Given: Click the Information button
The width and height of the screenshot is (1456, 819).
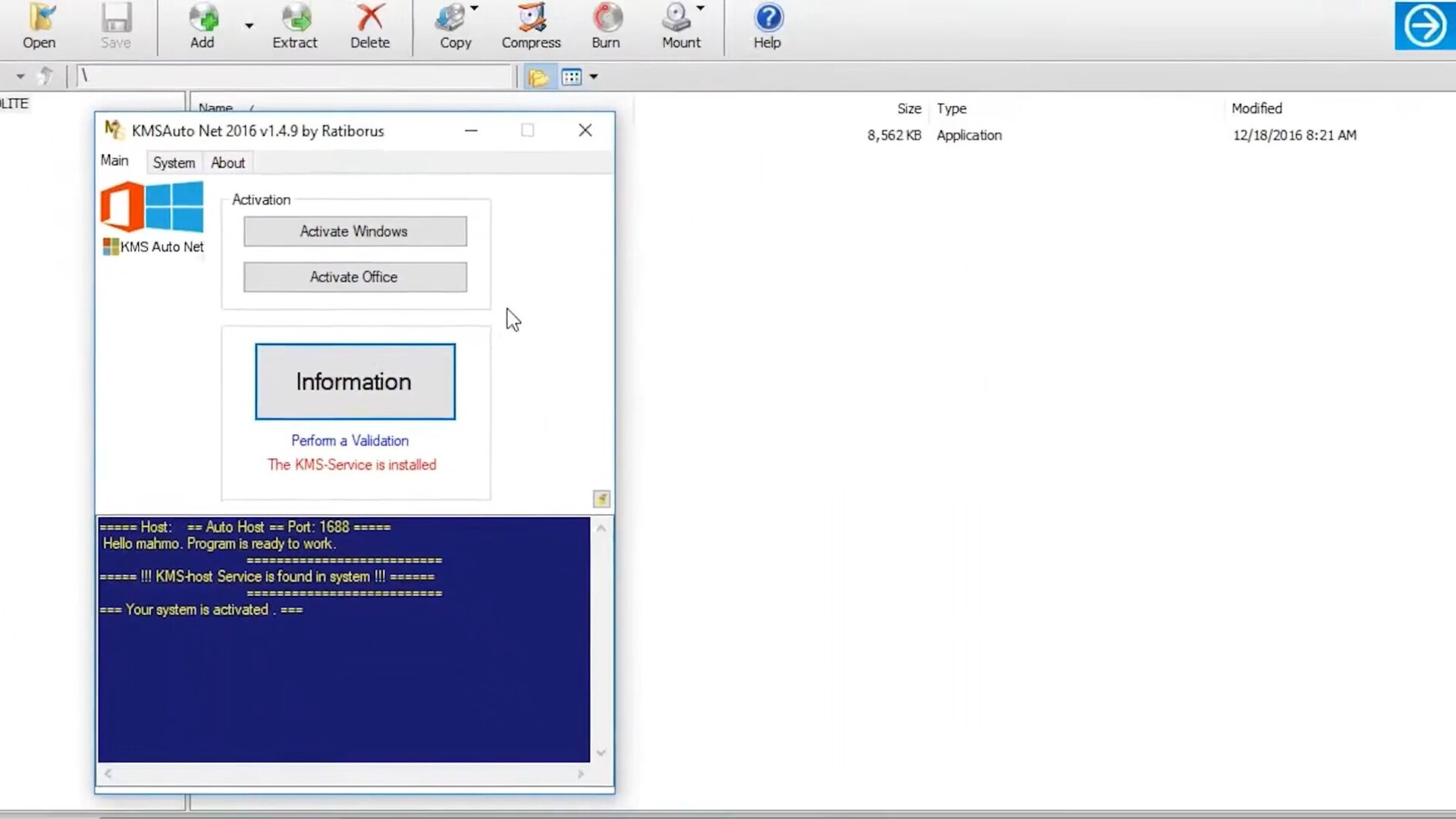Looking at the screenshot, I should coord(355,381).
